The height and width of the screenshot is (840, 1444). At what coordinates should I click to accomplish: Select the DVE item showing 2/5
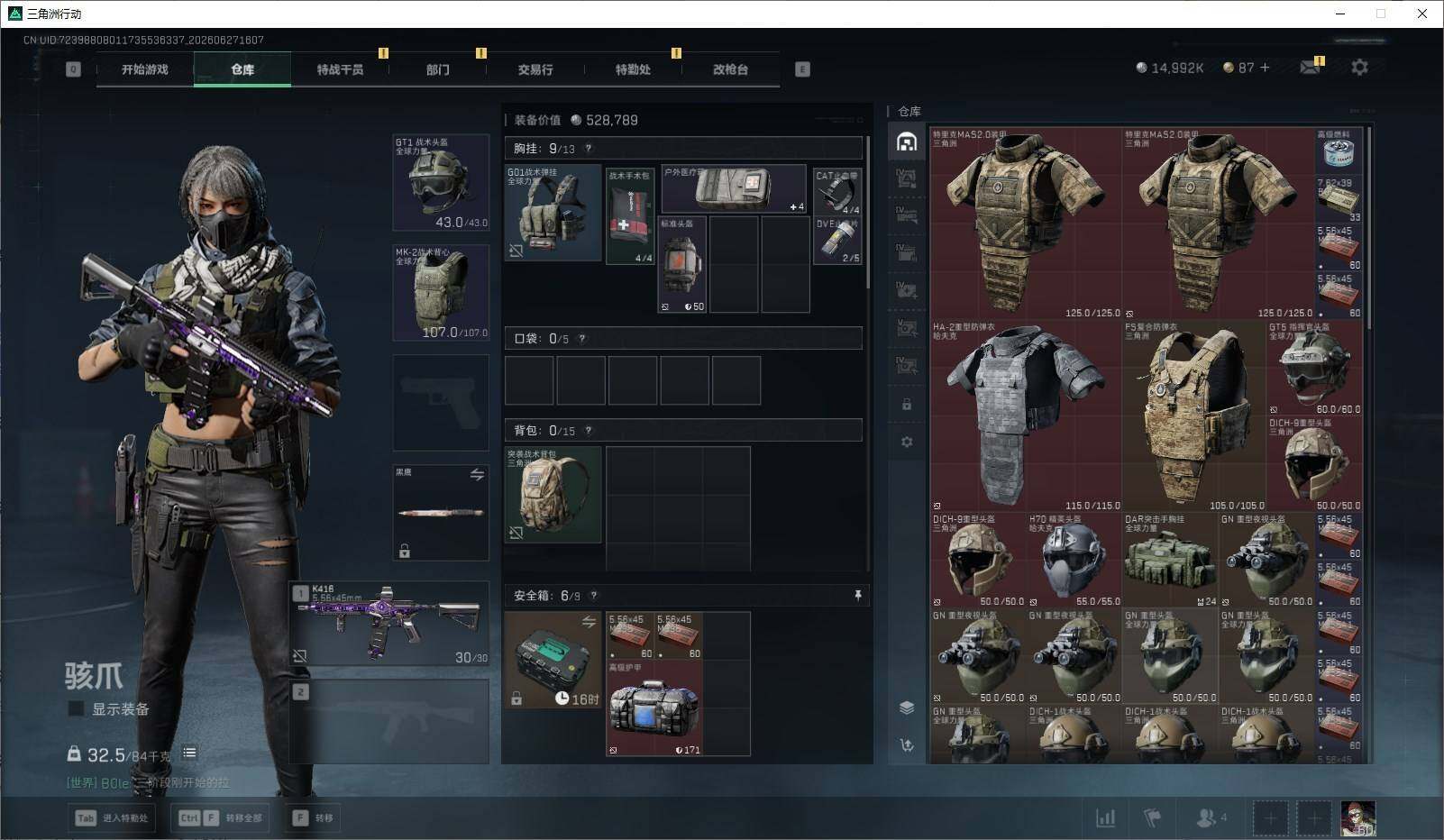point(837,241)
